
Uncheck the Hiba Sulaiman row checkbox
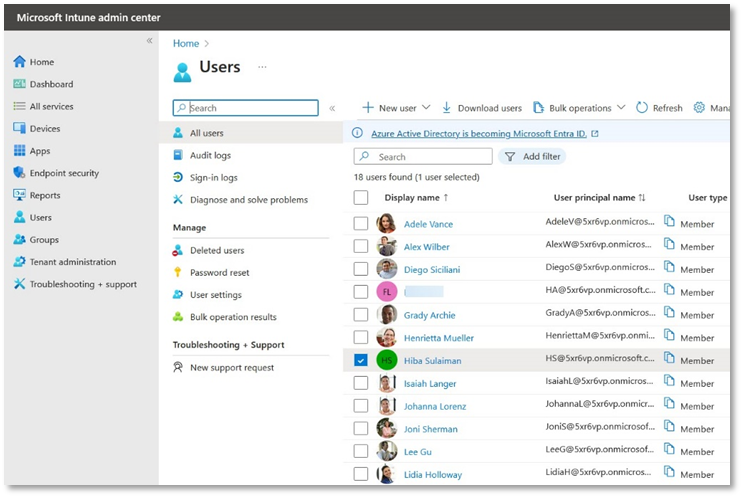click(361, 360)
